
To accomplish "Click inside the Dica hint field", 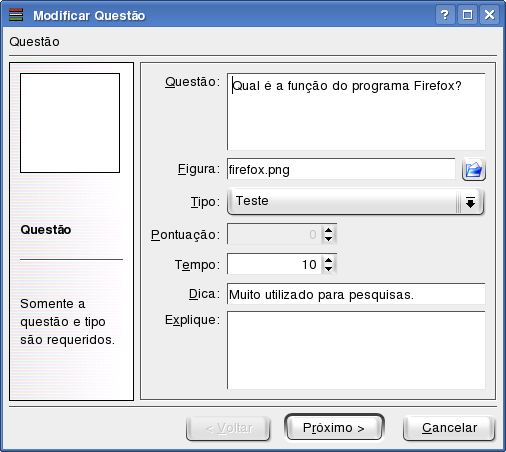I will click(356, 294).
